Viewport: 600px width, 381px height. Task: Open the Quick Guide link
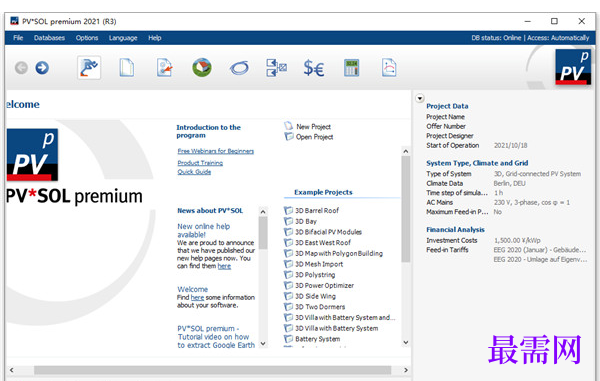point(194,172)
